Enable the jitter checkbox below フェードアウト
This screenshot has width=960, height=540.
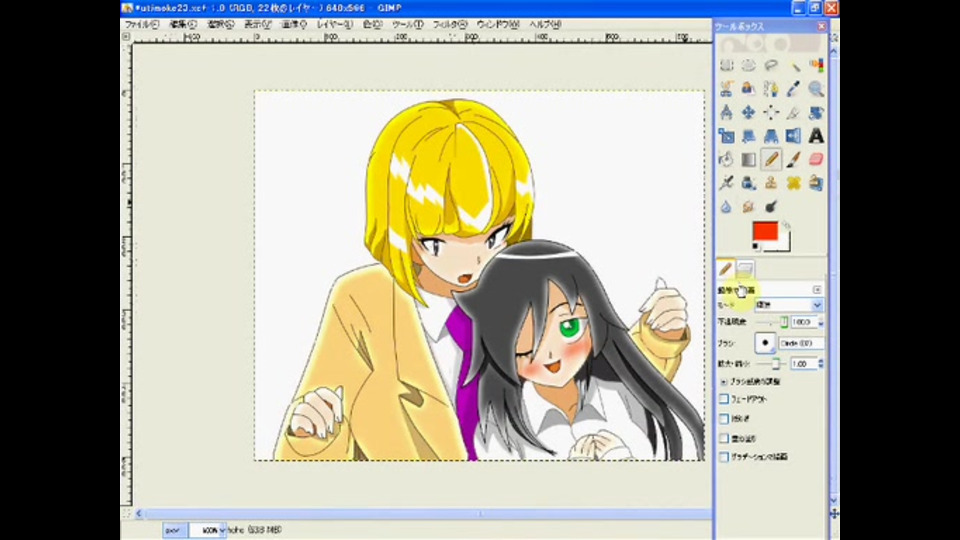tap(724, 419)
